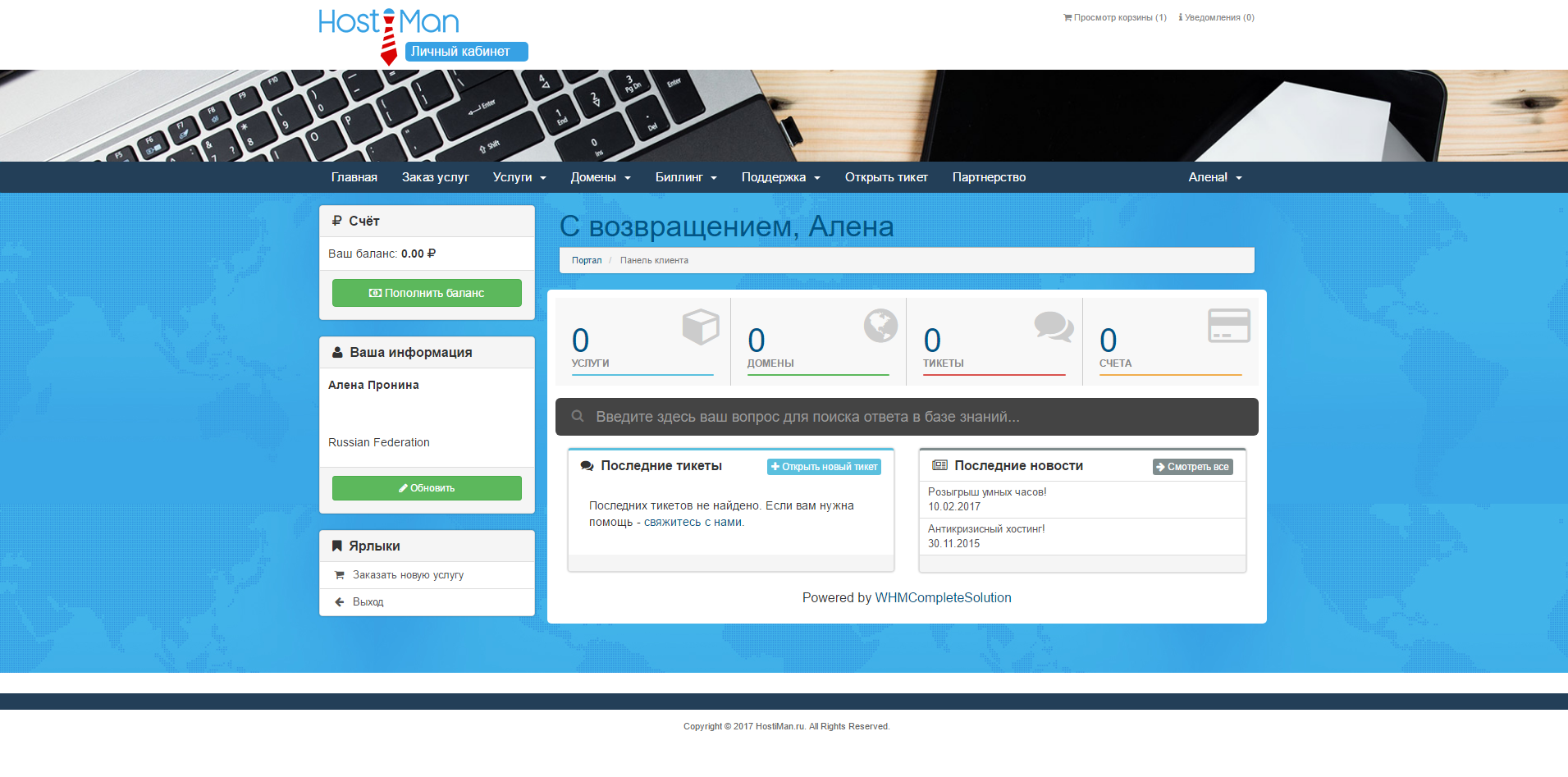Image resolution: width=1568 pixels, height=777 pixels.
Task: Open Партнерство in the navigation bar
Action: (x=989, y=177)
